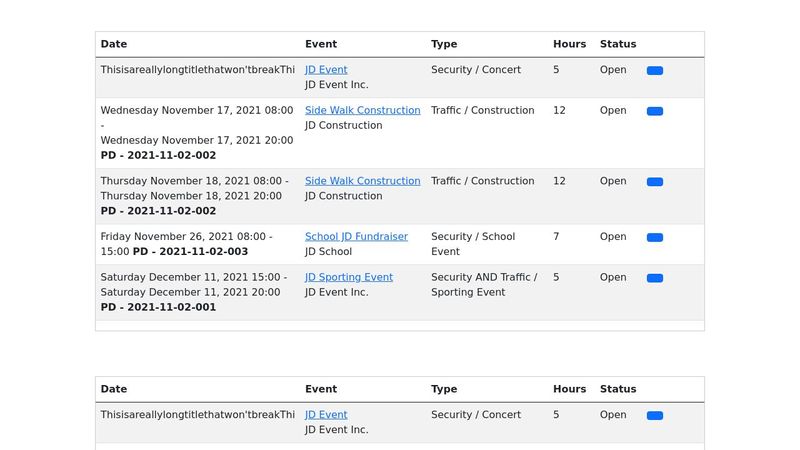This screenshot has width=800, height=450.
Task: Click 'PD - 2021-11-02-001' reference text
Action: coord(158,307)
